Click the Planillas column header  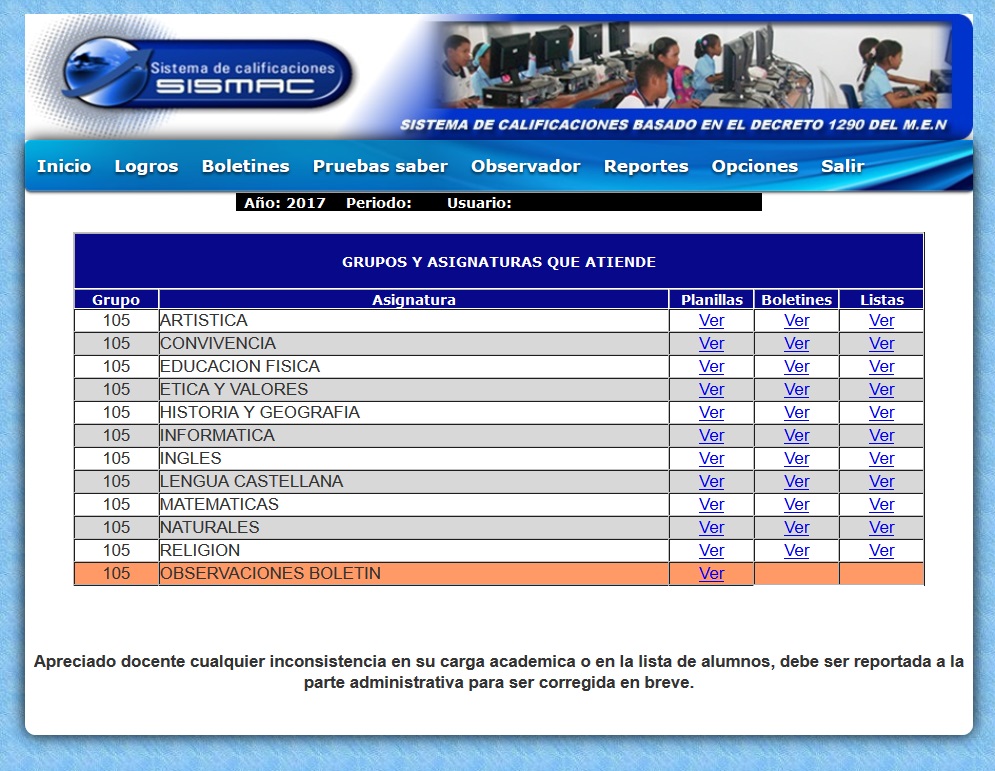712,300
